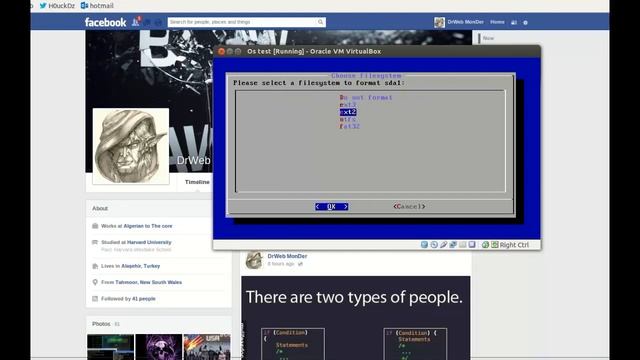Click the VirtualBox optical disc status icon

pyautogui.click(x=434, y=244)
